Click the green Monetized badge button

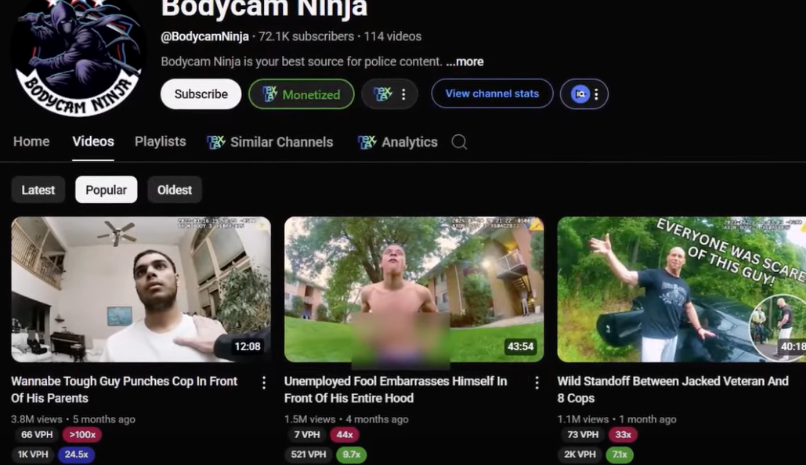[x=301, y=94]
